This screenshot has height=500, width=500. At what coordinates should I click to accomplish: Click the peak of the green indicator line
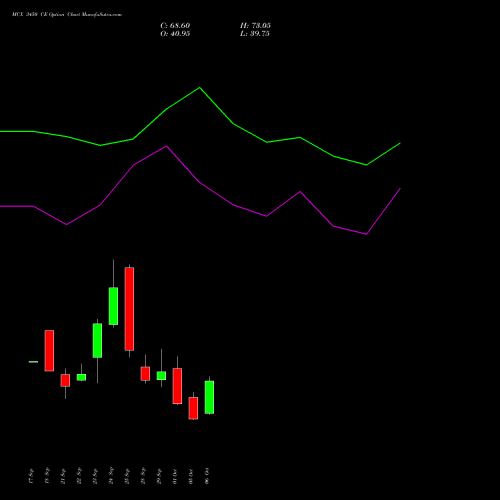(x=200, y=88)
